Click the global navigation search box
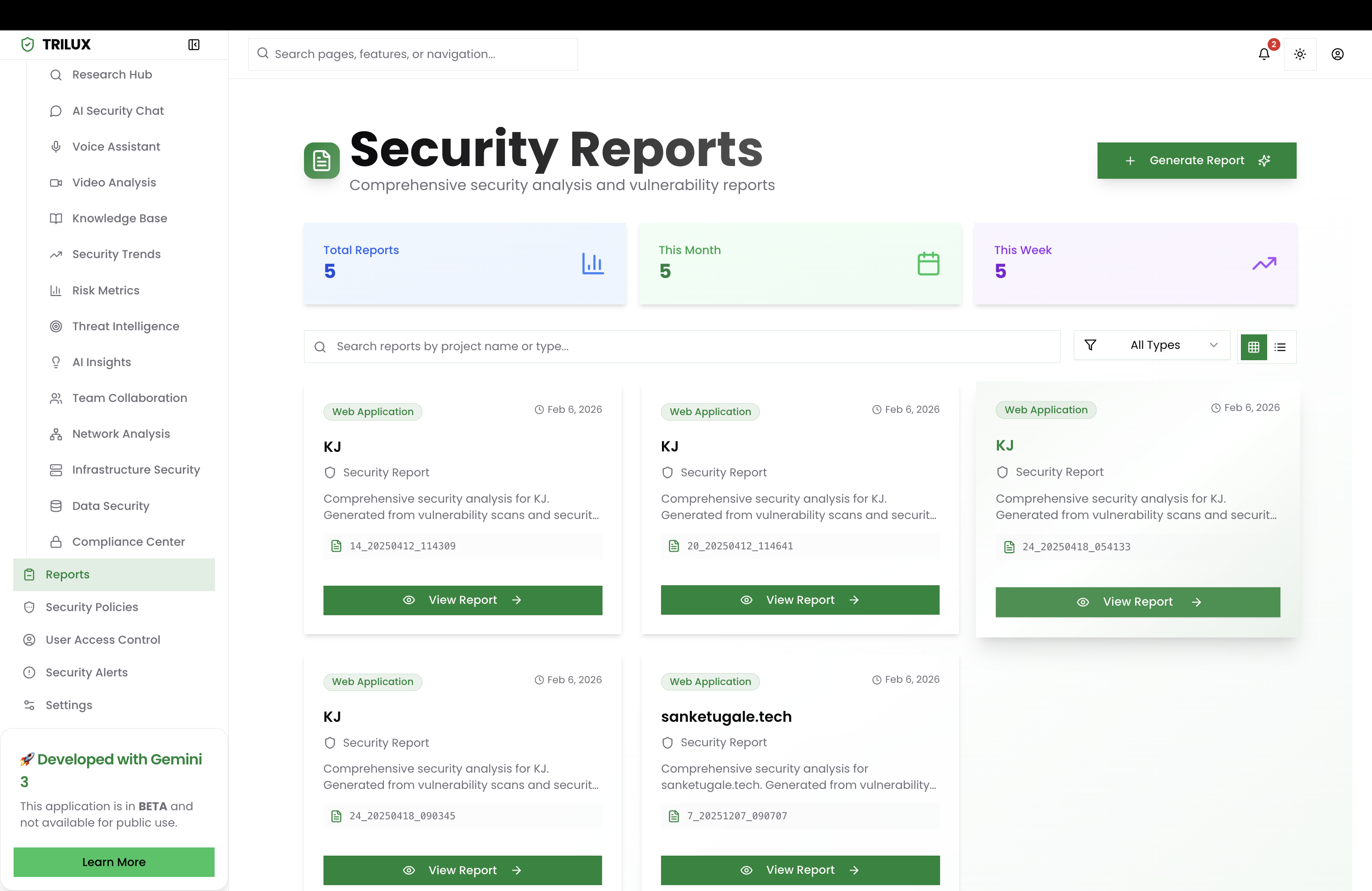The width and height of the screenshot is (1372, 891). 413,54
